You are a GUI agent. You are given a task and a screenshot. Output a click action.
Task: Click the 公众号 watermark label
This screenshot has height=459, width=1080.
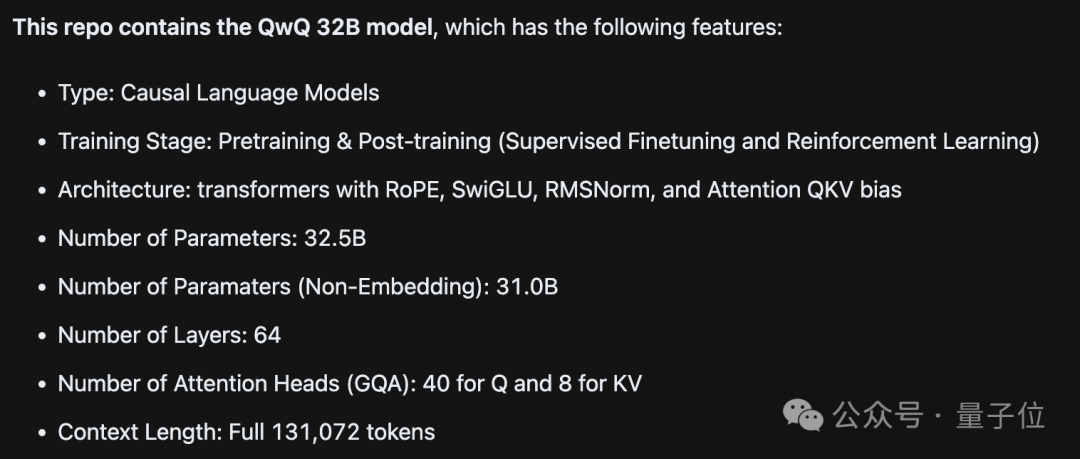pos(878,416)
